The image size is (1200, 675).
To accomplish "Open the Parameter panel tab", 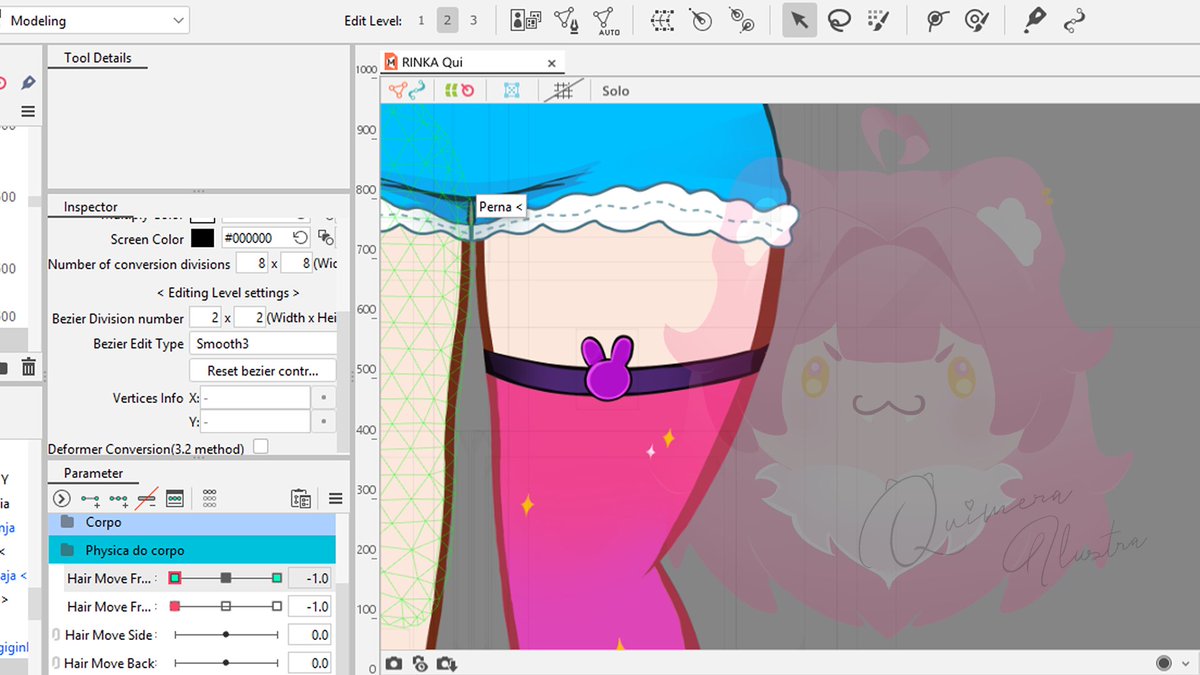I will (x=94, y=473).
